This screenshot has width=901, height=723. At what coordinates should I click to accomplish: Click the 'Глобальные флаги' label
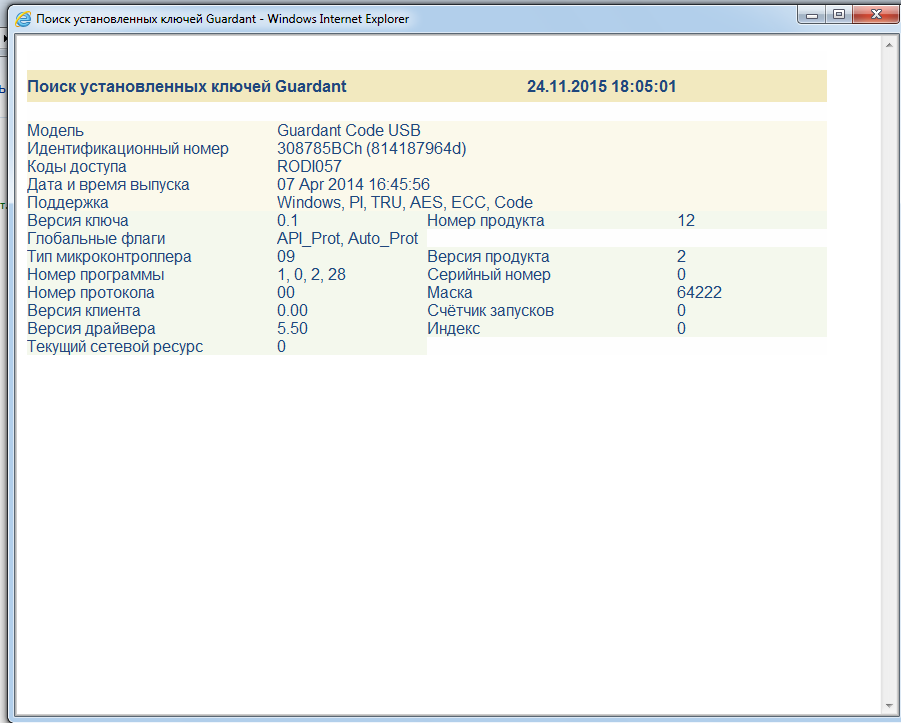(x=97, y=239)
